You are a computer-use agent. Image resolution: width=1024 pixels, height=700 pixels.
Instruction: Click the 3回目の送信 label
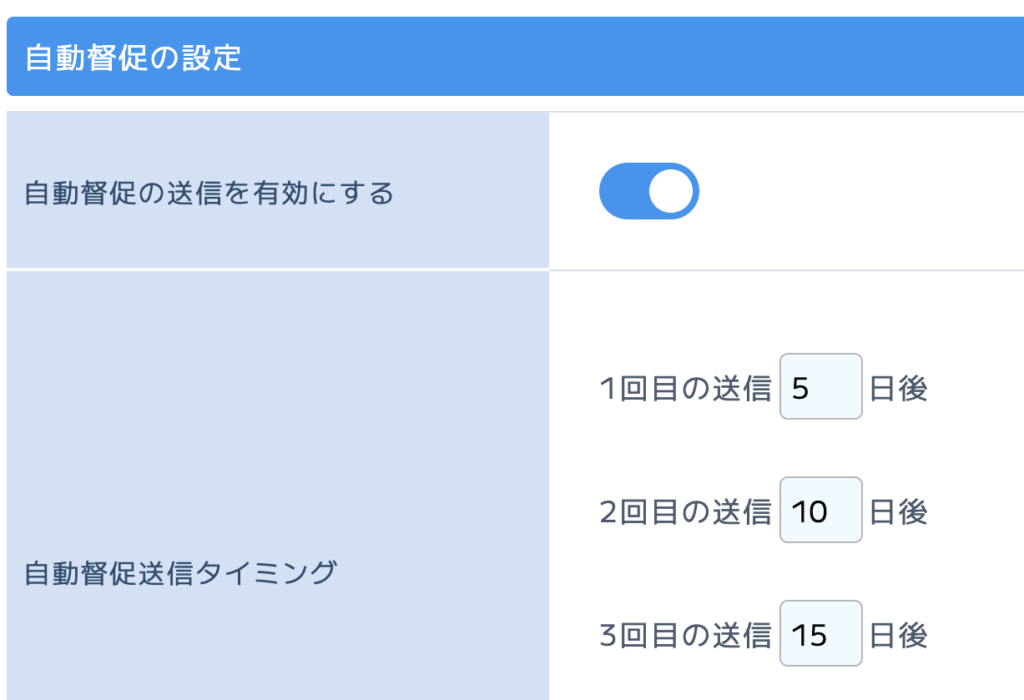pyautogui.click(x=685, y=635)
